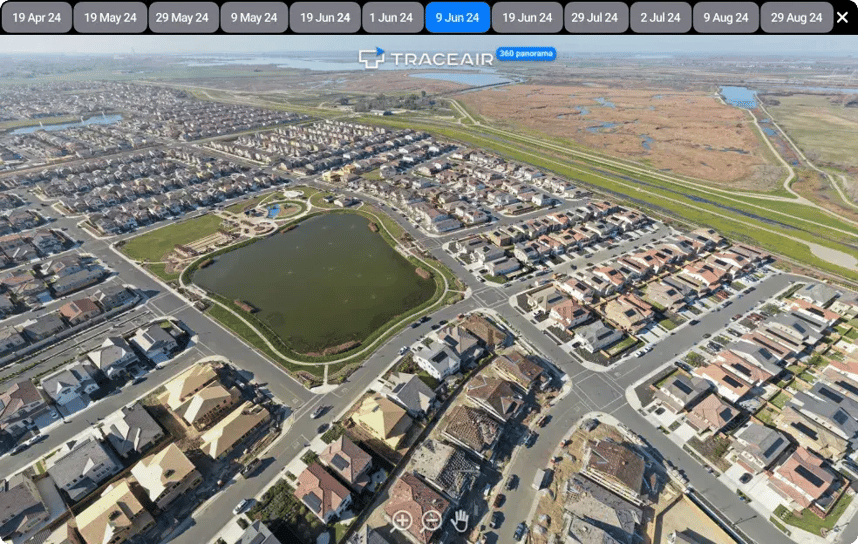Switch to the 1 Jun 24 tab
Screen dimensions: 858x544
(391, 18)
